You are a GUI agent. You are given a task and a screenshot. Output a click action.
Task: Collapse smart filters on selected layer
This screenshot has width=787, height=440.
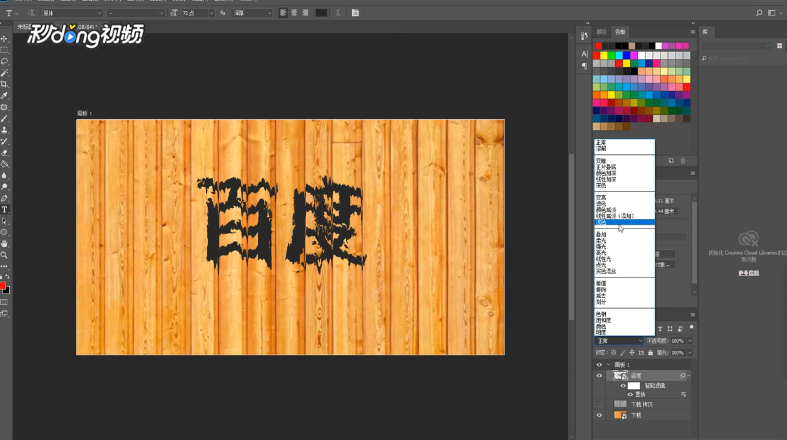click(689, 376)
